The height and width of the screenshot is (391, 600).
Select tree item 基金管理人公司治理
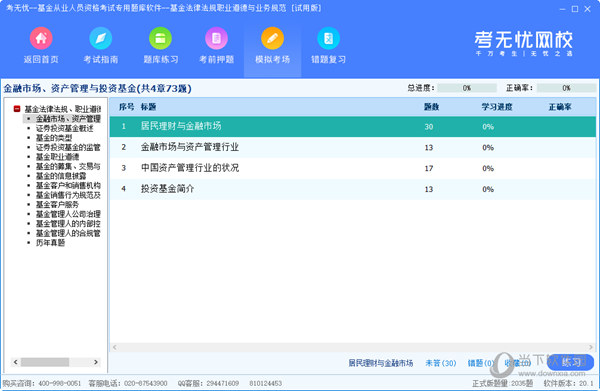(68, 214)
